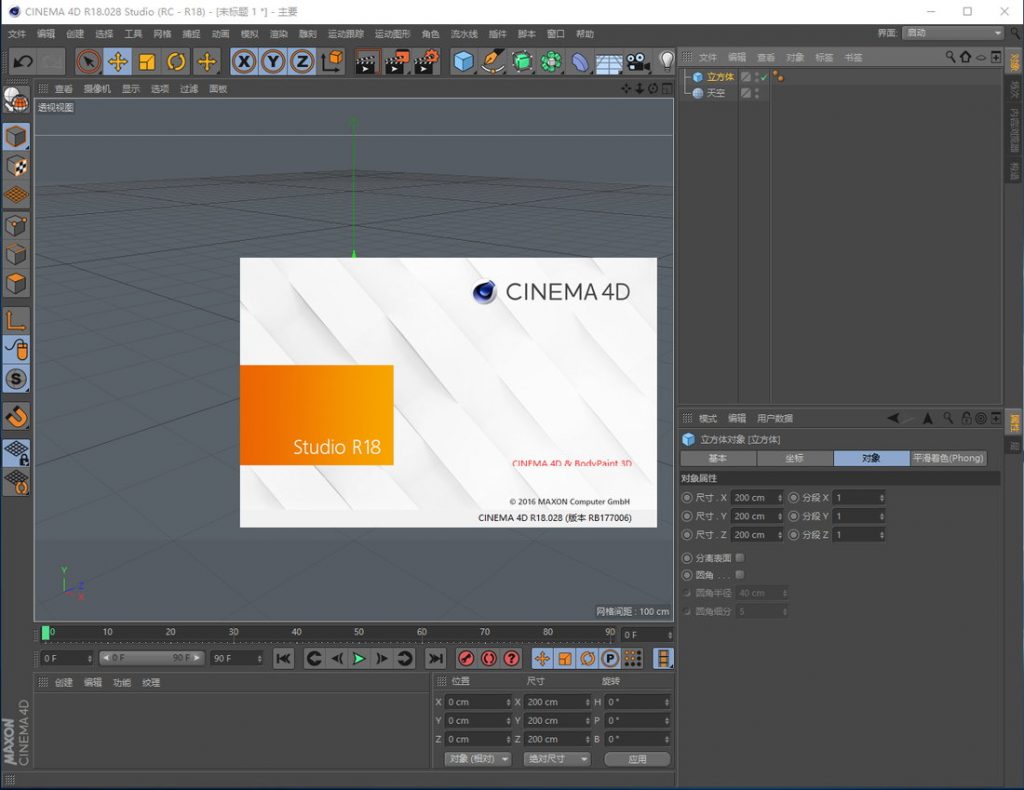Click the Render Settings clapperboard with gear
The image size is (1024, 790).
[427, 62]
